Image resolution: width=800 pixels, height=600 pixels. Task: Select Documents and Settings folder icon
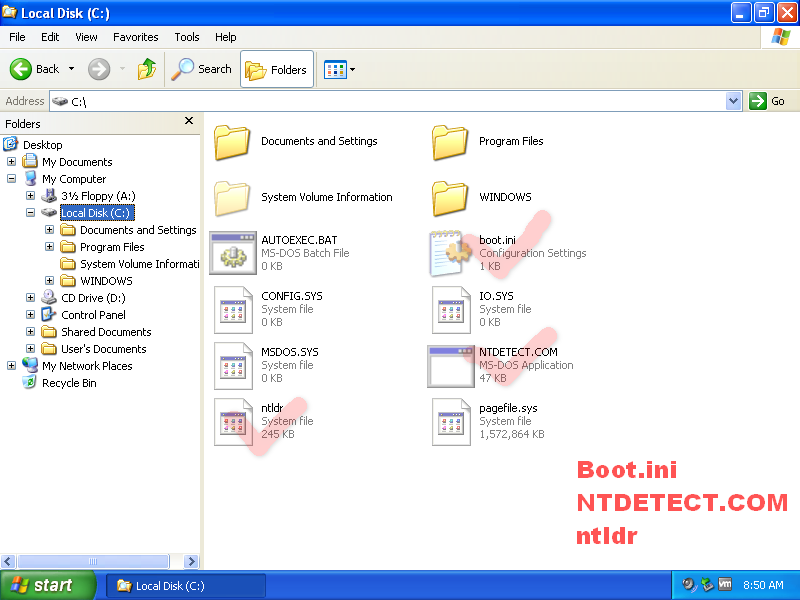(x=232, y=142)
